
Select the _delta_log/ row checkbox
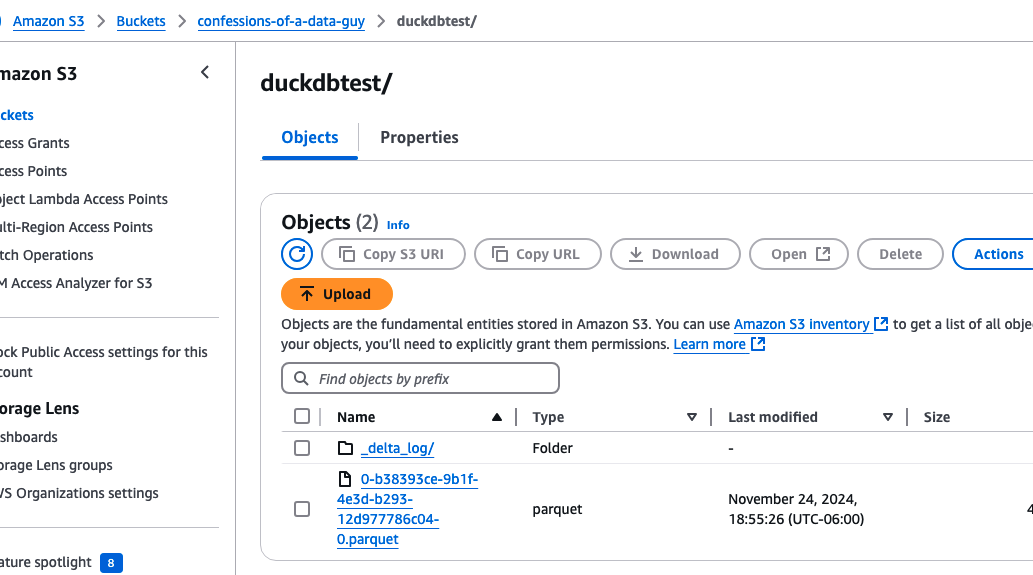tap(302, 449)
